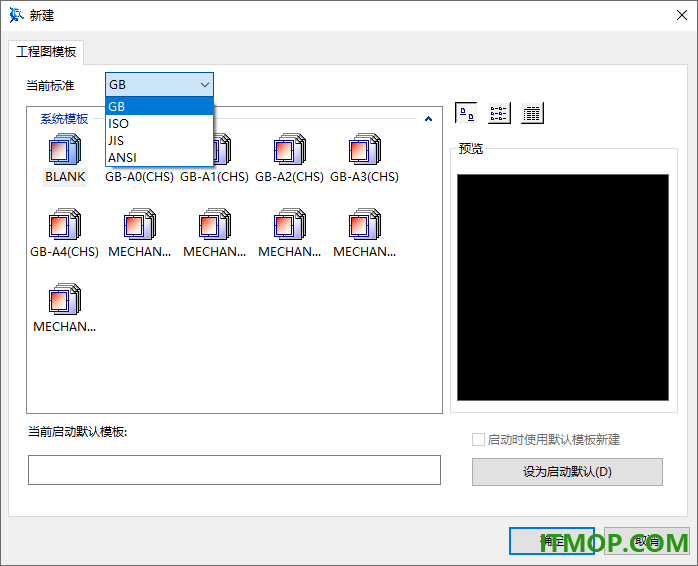
Task: Click the default template path field
Action: tap(234, 470)
